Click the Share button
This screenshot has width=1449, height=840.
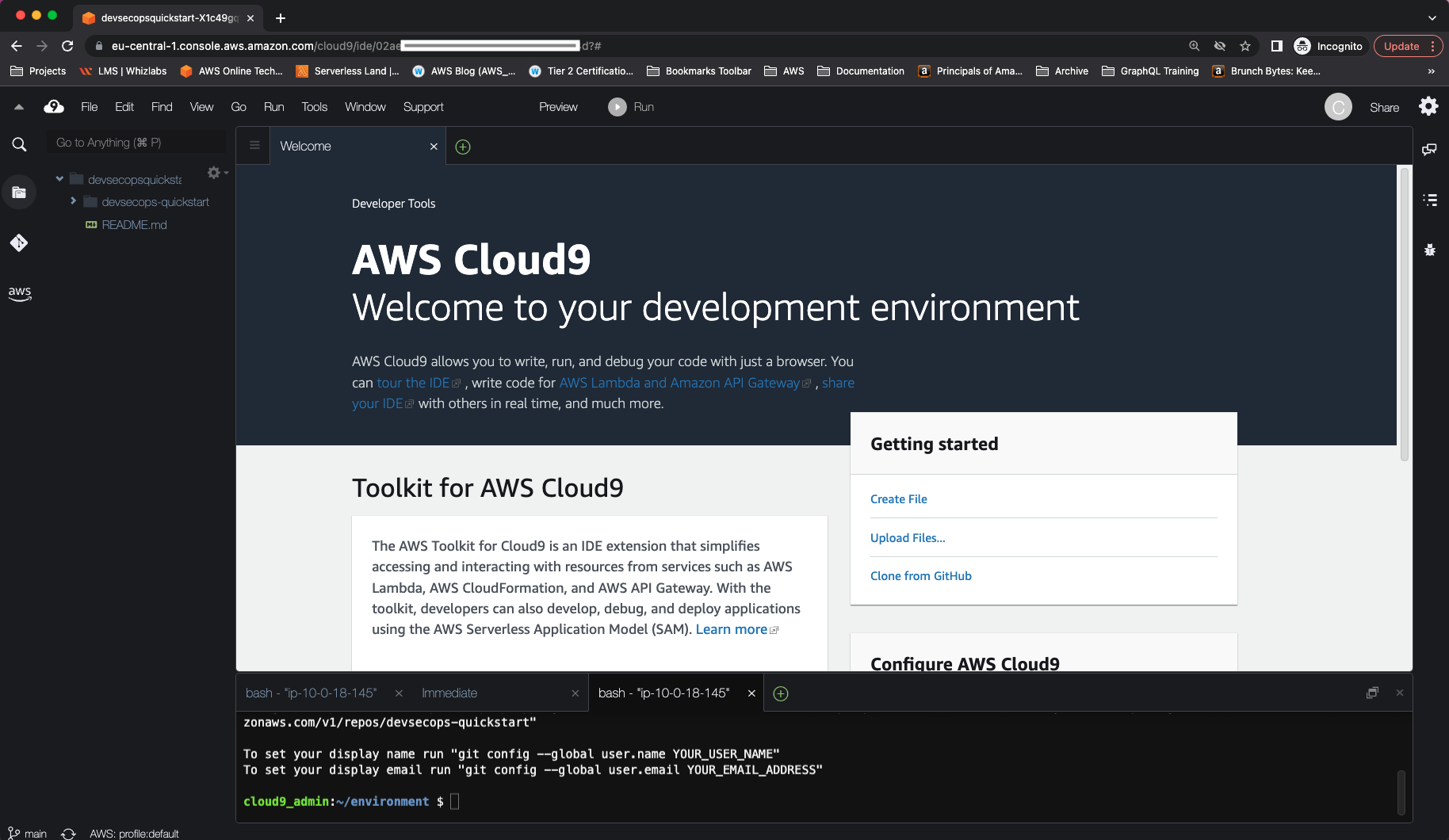click(1384, 108)
